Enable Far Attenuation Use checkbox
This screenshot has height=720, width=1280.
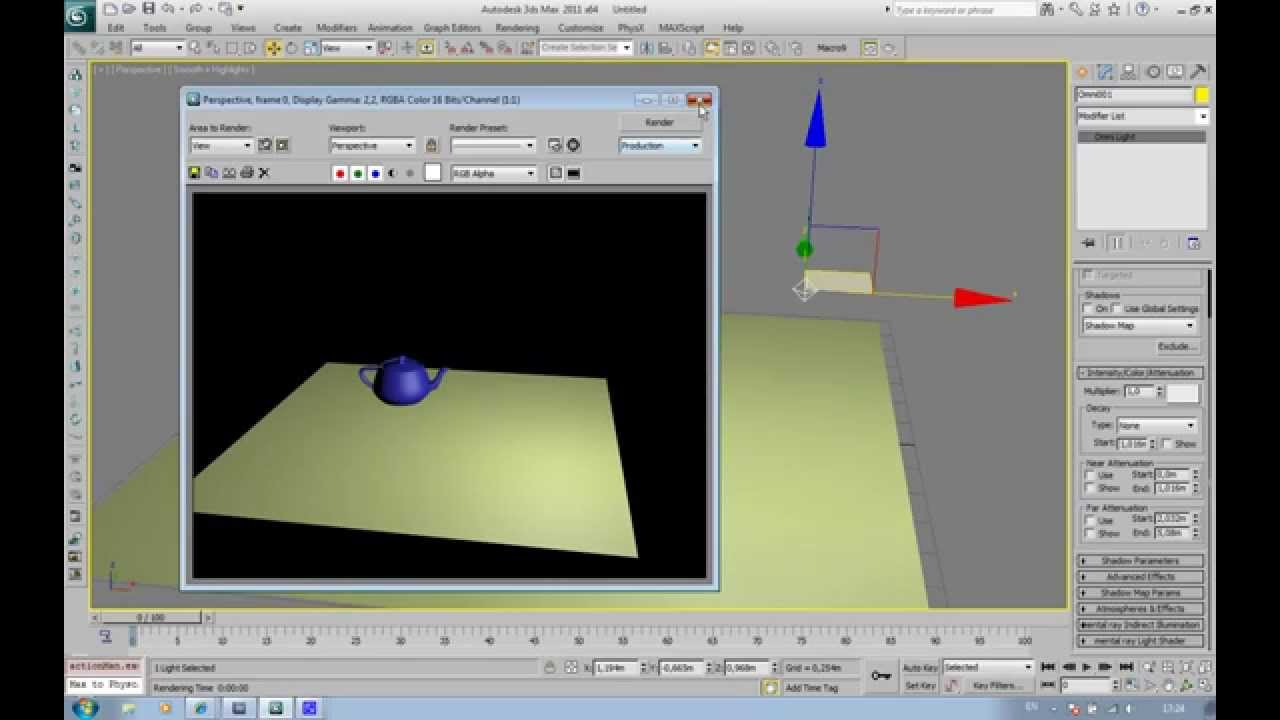click(1090, 521)
